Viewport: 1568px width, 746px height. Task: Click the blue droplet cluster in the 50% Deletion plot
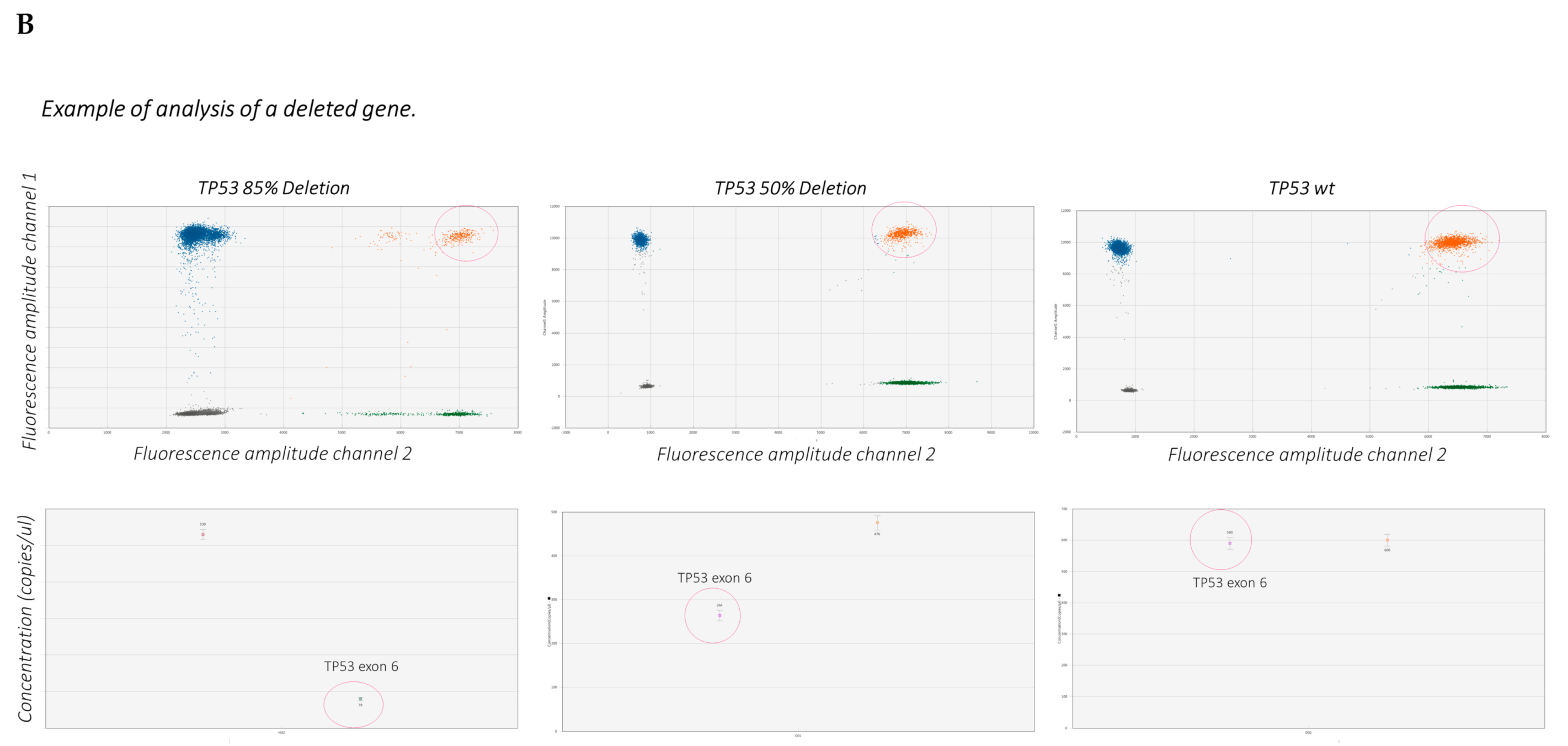point(640,239)
